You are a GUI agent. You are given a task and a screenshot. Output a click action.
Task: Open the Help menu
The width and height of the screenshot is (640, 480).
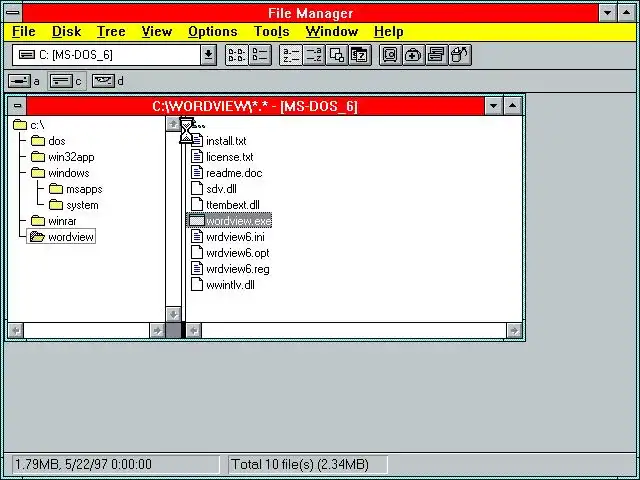pos(389,32)
